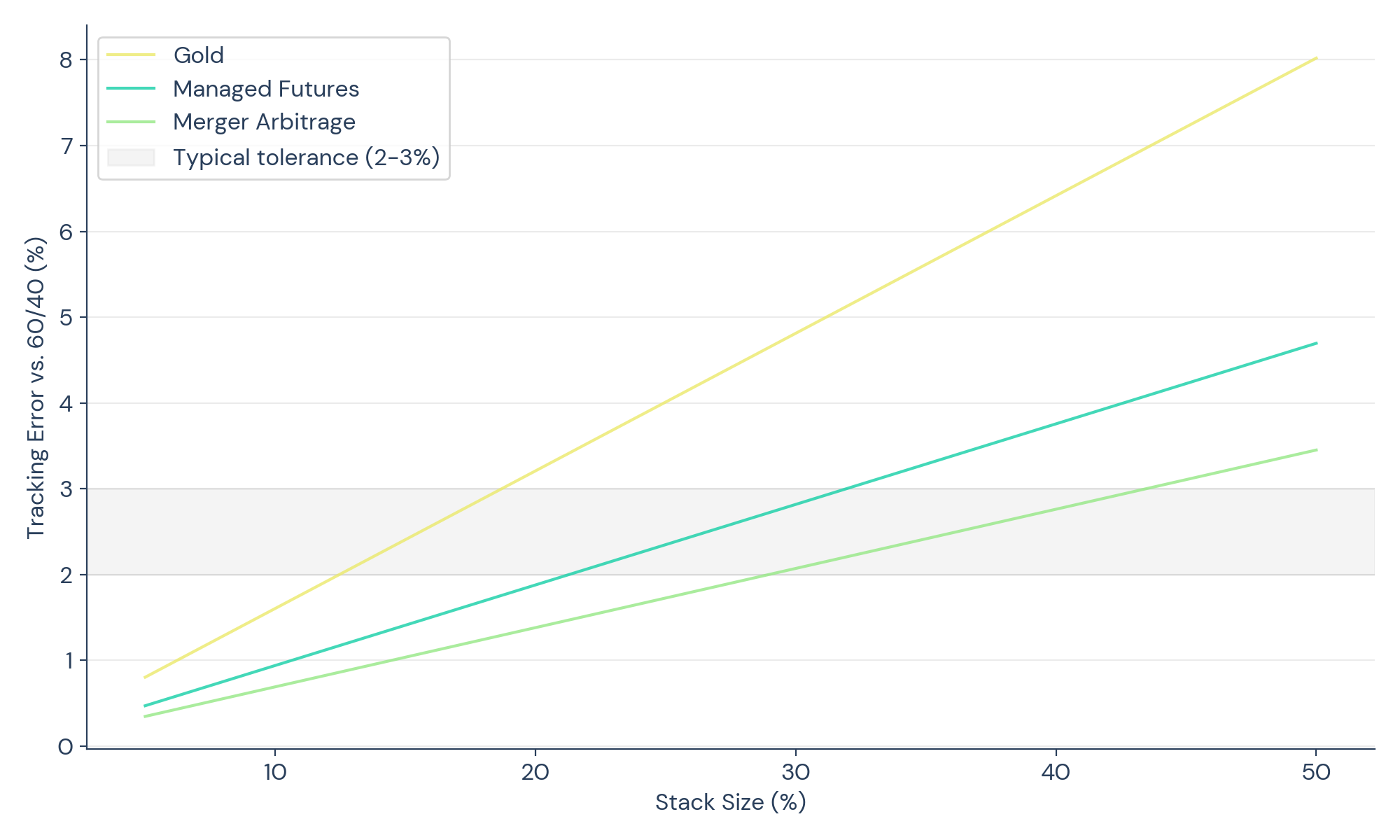Image resolution: width=1400 pixels, height=840 pixels.
Task: Click the Stack Size (%) axis title
Action: coord(730,802)
